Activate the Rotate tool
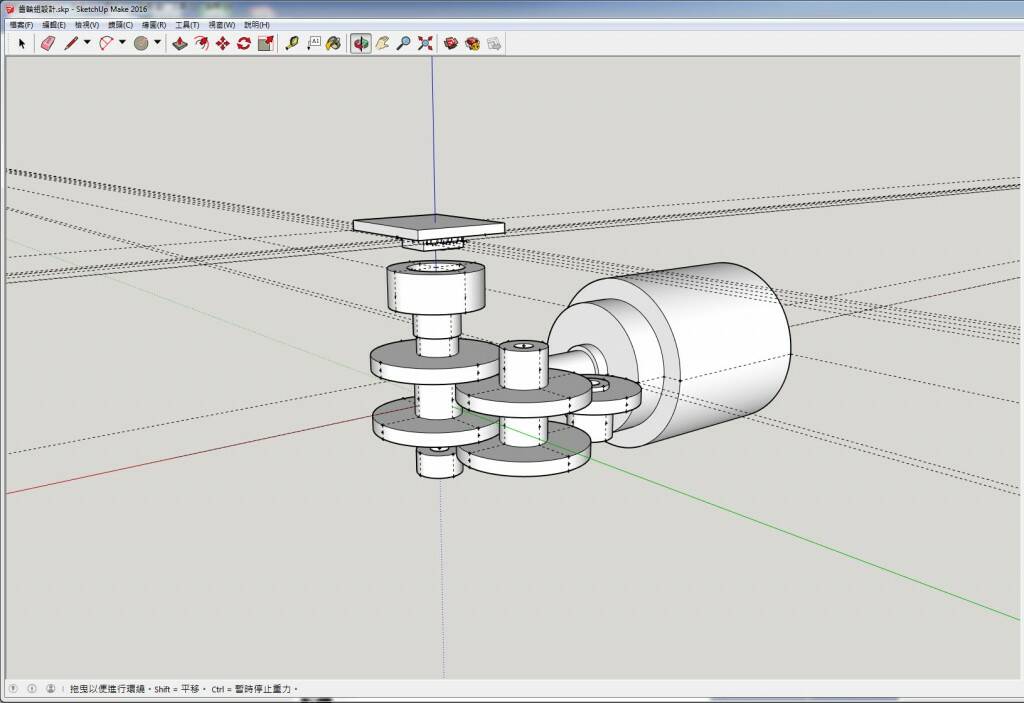This screenshot has height=703, width=1024. tap(244, 44)
